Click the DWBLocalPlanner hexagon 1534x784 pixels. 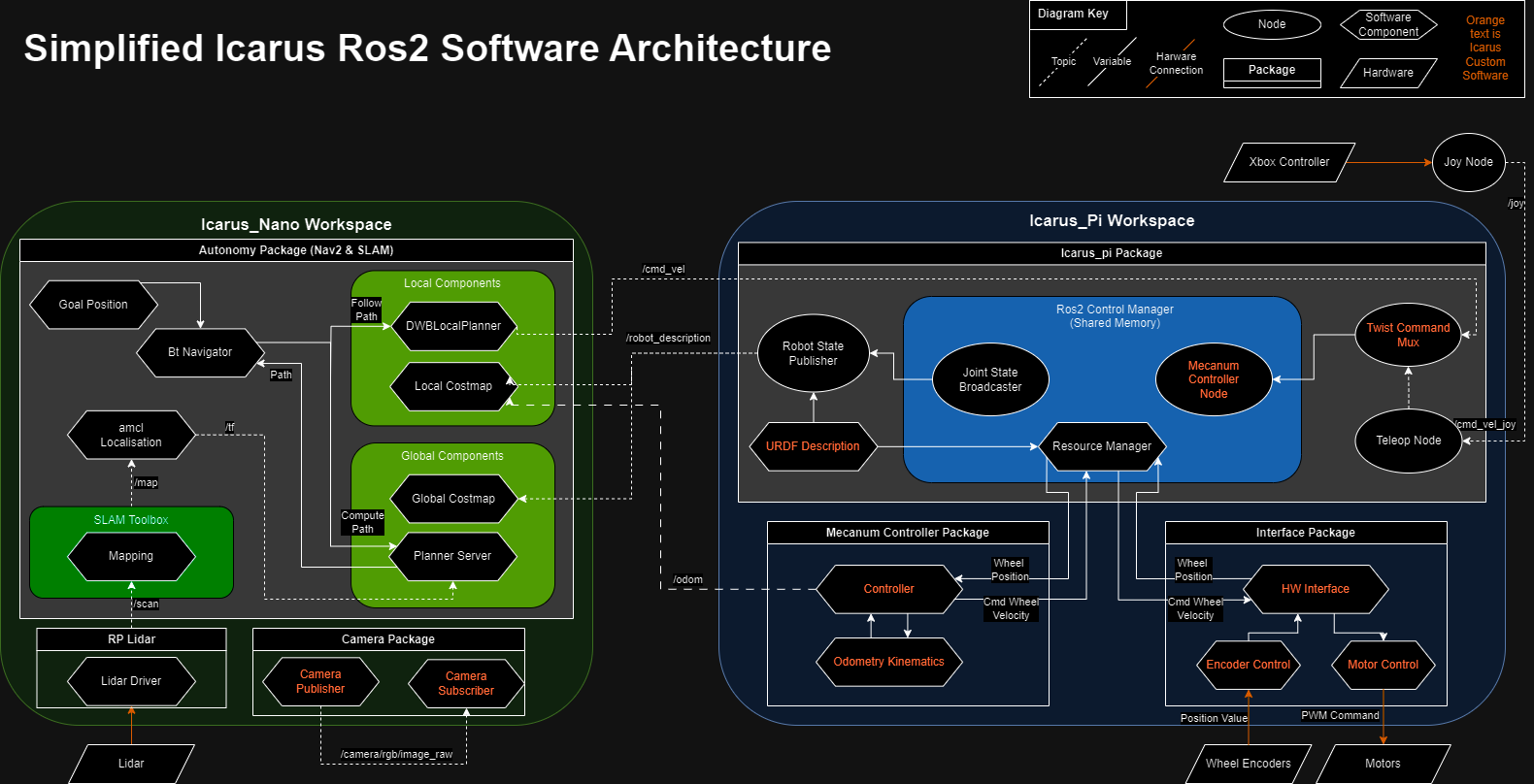click(x=452, y=326)
